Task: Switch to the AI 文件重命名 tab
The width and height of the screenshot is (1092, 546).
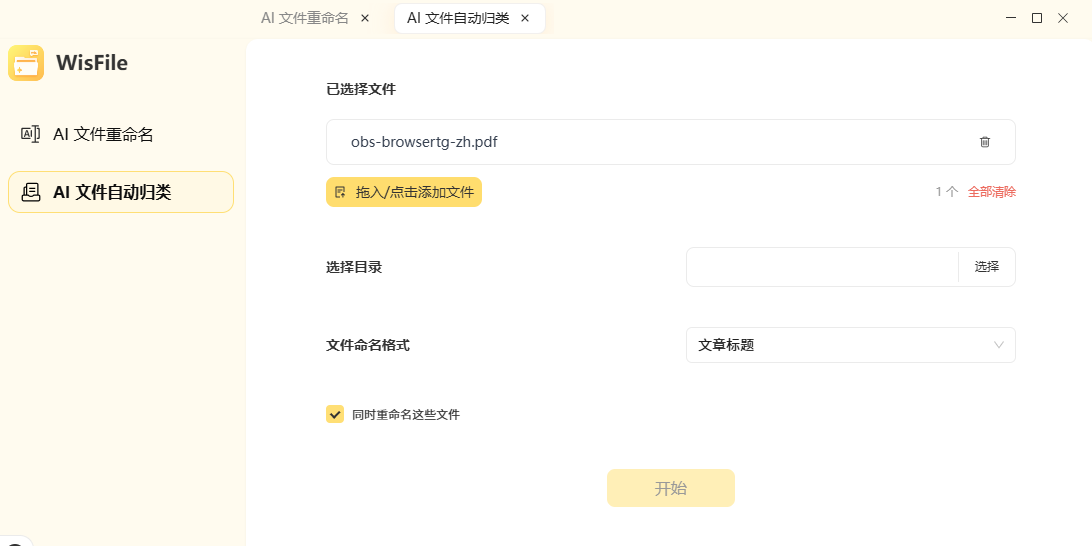Action: 305,18
